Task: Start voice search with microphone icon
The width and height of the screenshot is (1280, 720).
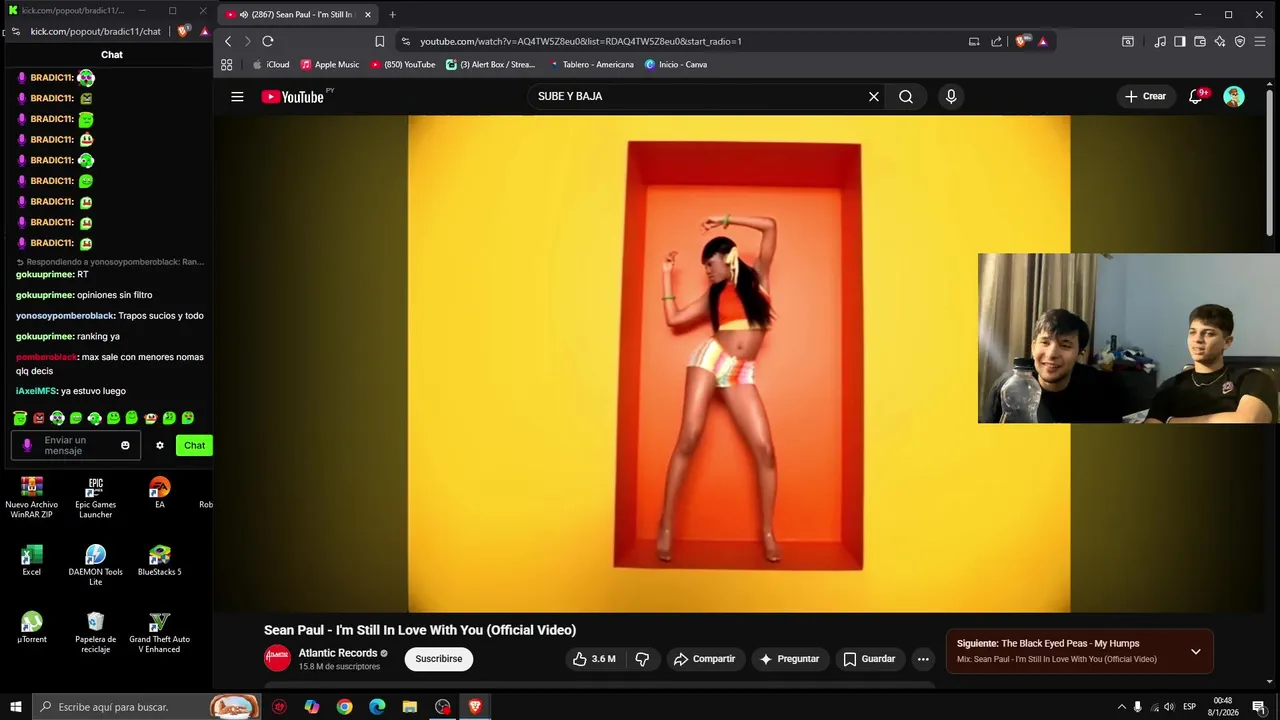Action: (x=951, y=97)
